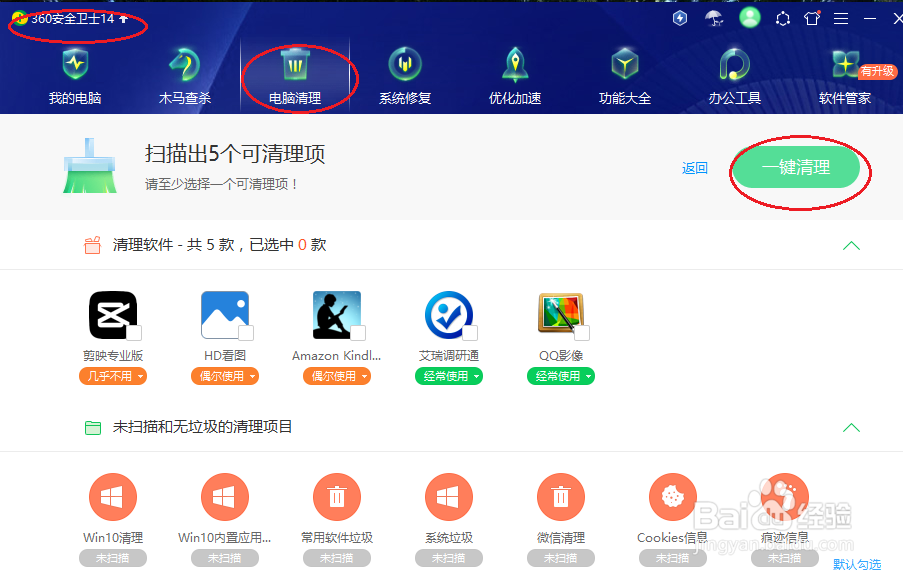This screenshot has width=903, height=575.
Task: Click the QQ影像 app icon
Action: click(x=561, y=313)
